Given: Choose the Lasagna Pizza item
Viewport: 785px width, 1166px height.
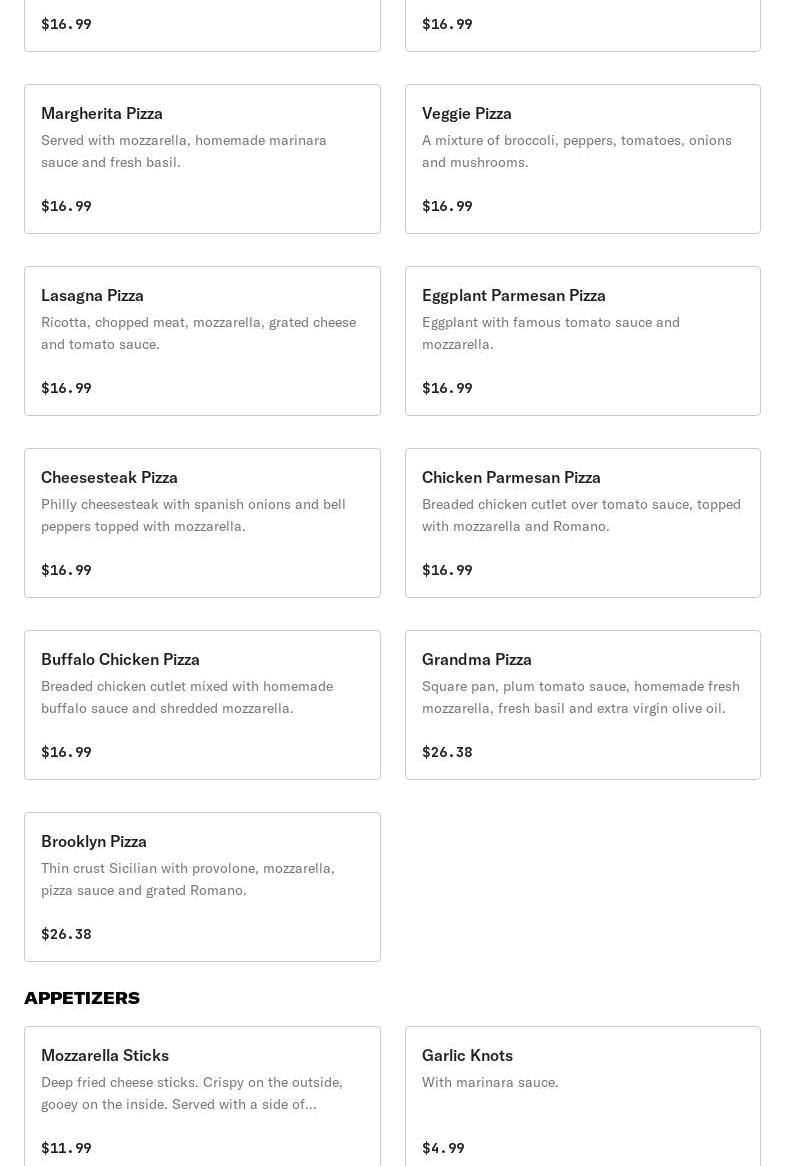Looking at the screenshot, I should 202,341.
